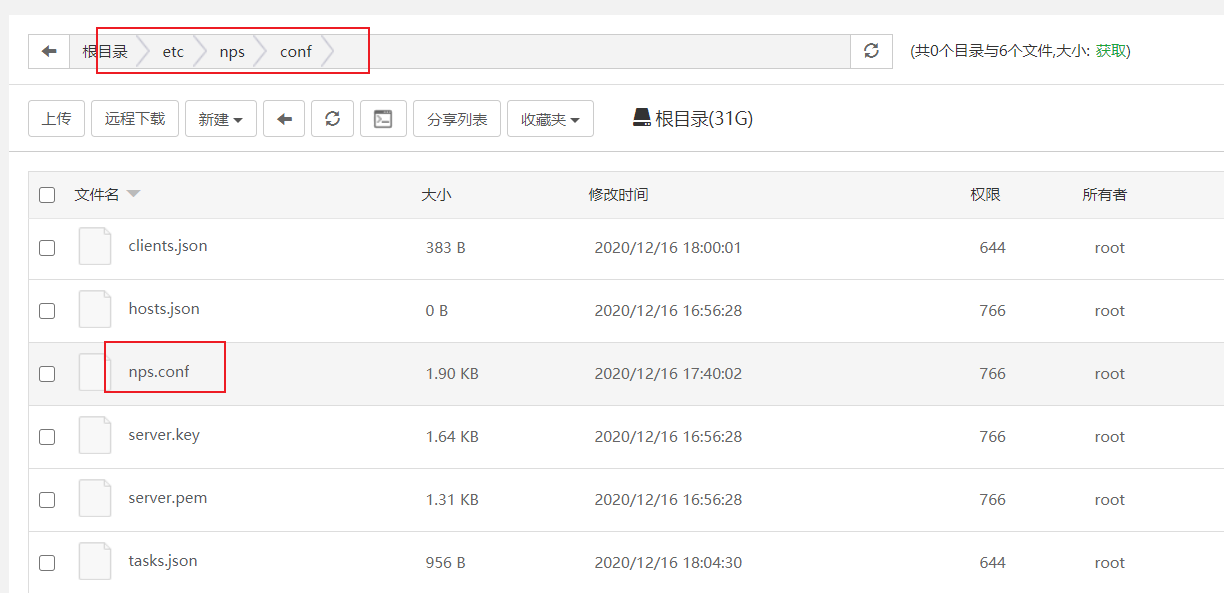This screenshot has width=1224, height=593.
Task: Click the refresh icon beside path bar
Action: pos(871,51)
